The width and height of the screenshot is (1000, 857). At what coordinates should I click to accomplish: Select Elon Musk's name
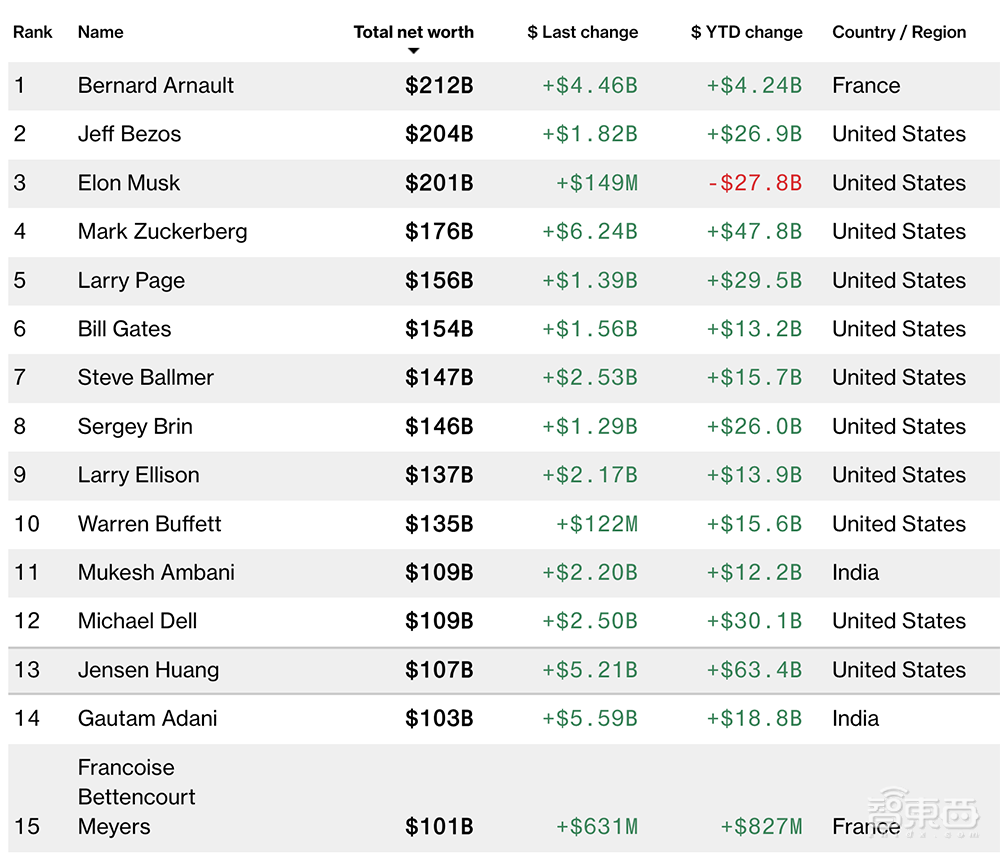(129, 183)
